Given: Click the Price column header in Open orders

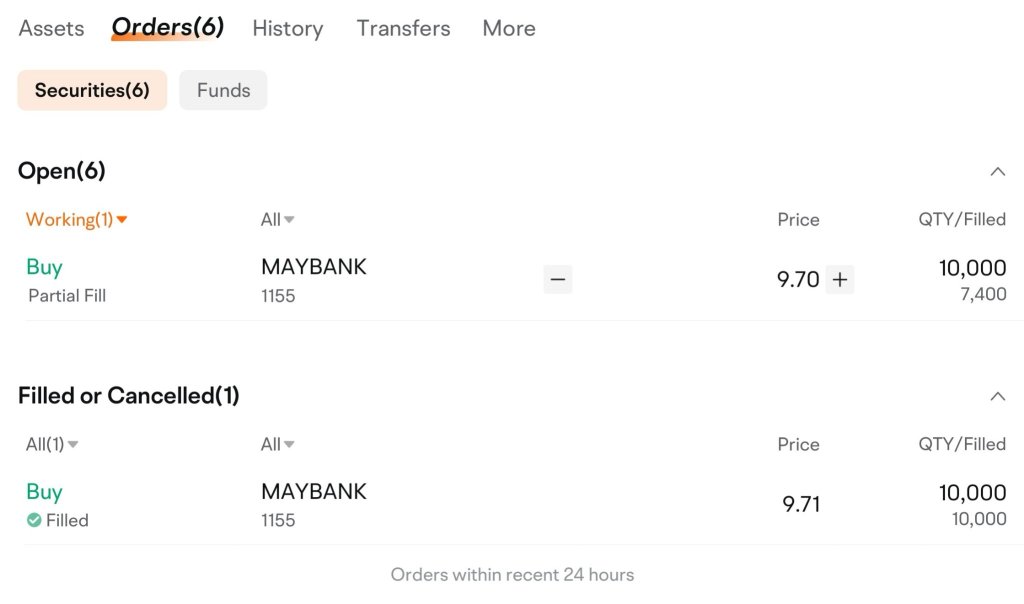Looking at the screenshot, I should 798,219.
